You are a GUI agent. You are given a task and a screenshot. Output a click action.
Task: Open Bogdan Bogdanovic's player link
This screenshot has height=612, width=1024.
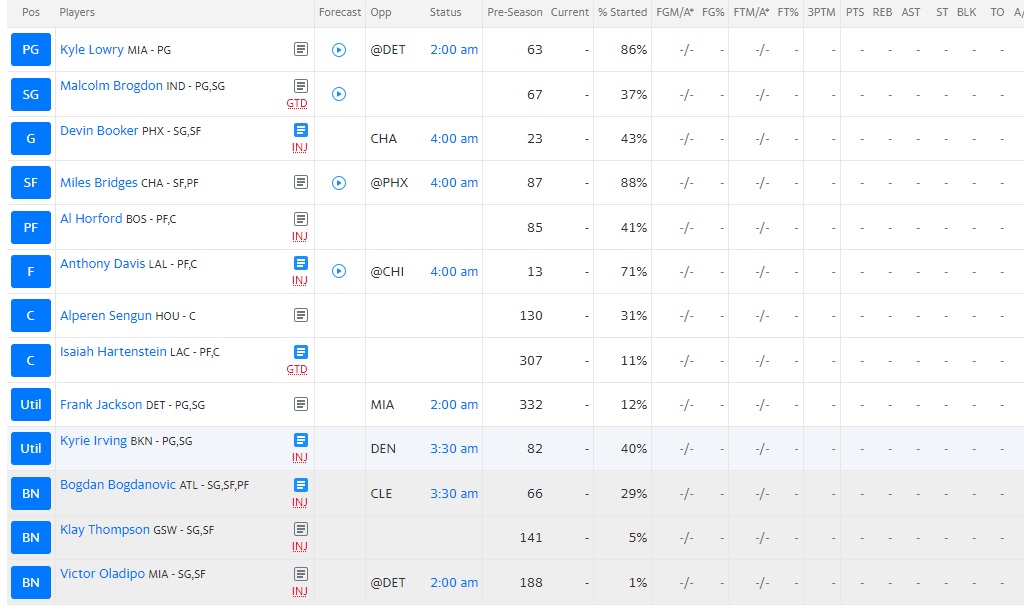[x=118, y=485]
